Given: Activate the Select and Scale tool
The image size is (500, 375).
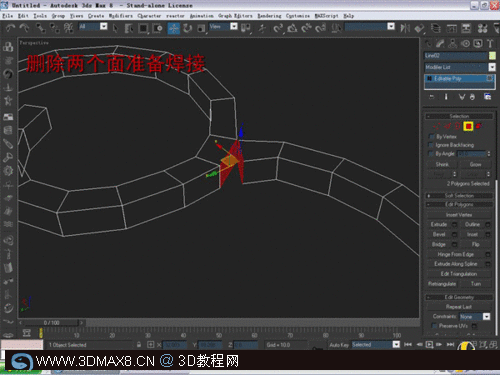Looking at the screenshot, I should click(x=201, y=29).
